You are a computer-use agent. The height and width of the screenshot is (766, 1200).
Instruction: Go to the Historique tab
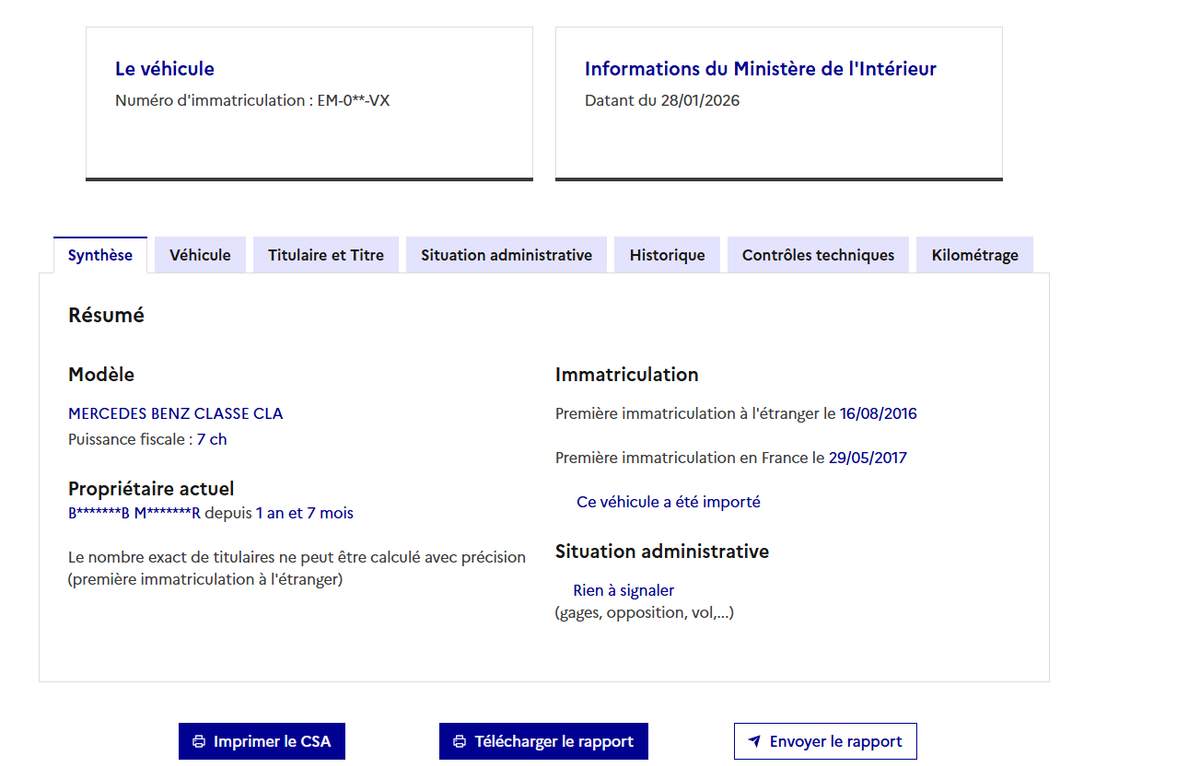pyautogui.click(x=667, y=255)
